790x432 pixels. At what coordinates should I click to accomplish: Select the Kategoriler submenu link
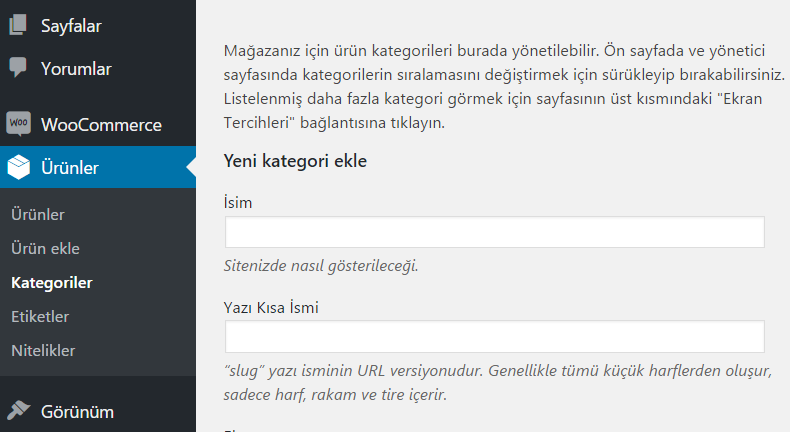51,283
